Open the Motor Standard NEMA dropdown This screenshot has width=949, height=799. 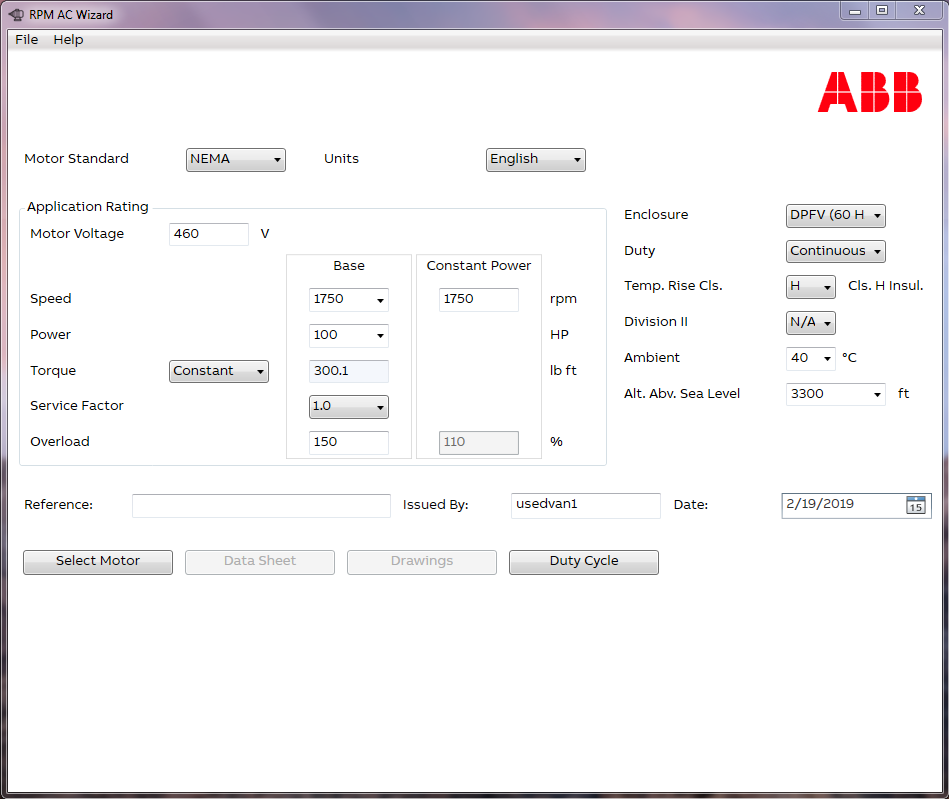tap(236, 160)
